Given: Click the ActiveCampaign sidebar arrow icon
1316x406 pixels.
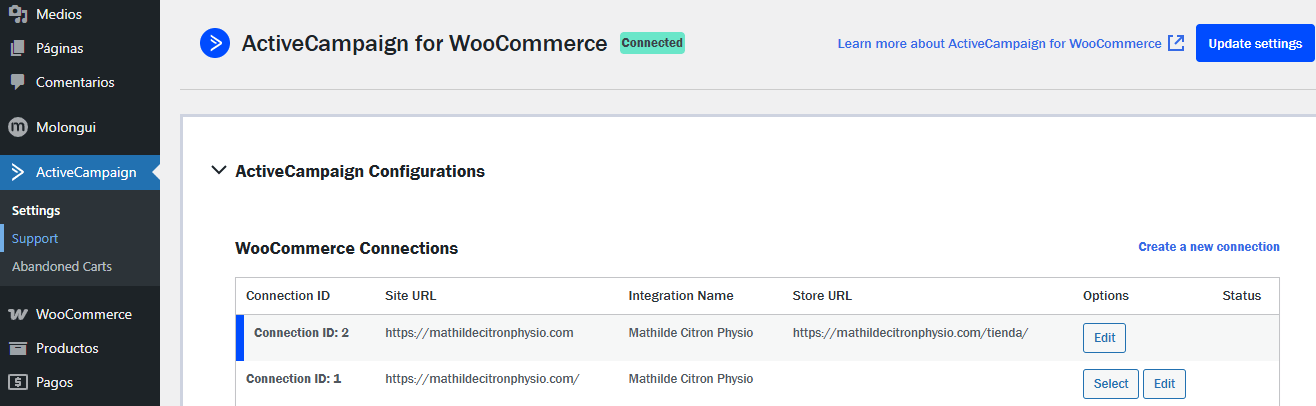Looking at the screenshot, I should (17, 172).
